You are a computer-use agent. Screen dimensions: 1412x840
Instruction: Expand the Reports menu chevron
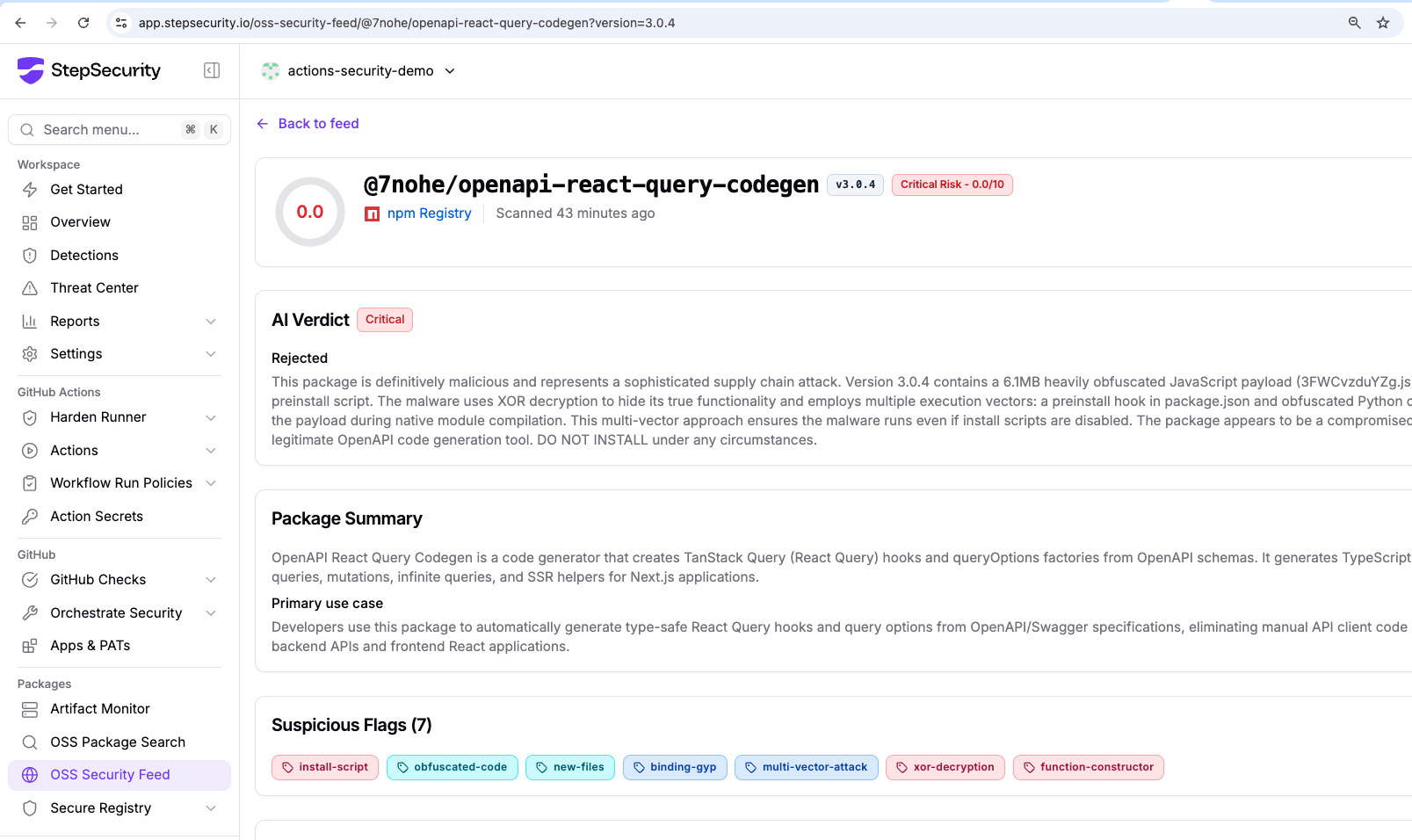pyautogui.click(x=211, y=322)
